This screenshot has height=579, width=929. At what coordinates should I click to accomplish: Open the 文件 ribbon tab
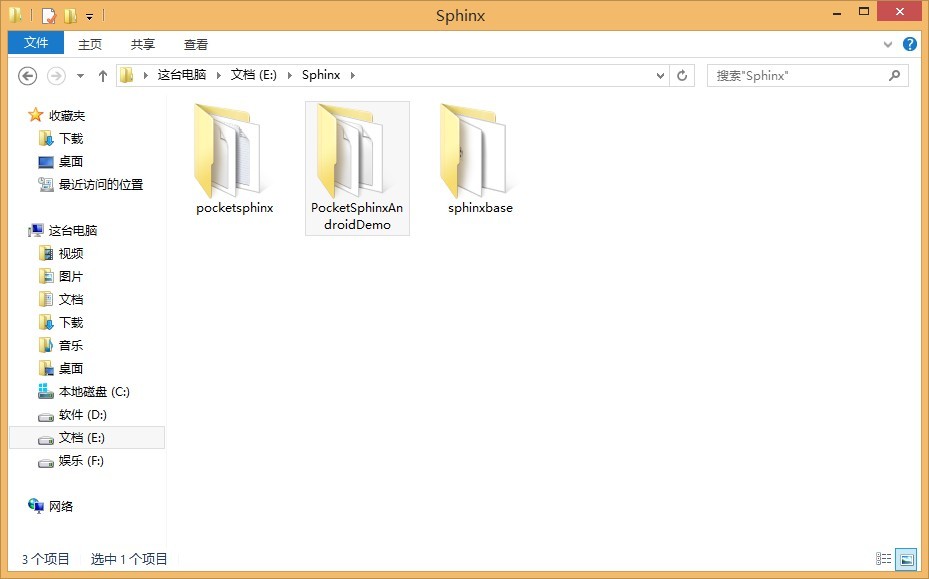(36, 43)
